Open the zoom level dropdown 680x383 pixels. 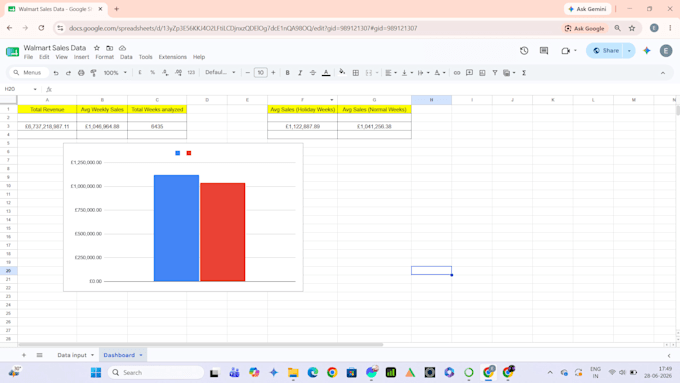pos(115,73)
